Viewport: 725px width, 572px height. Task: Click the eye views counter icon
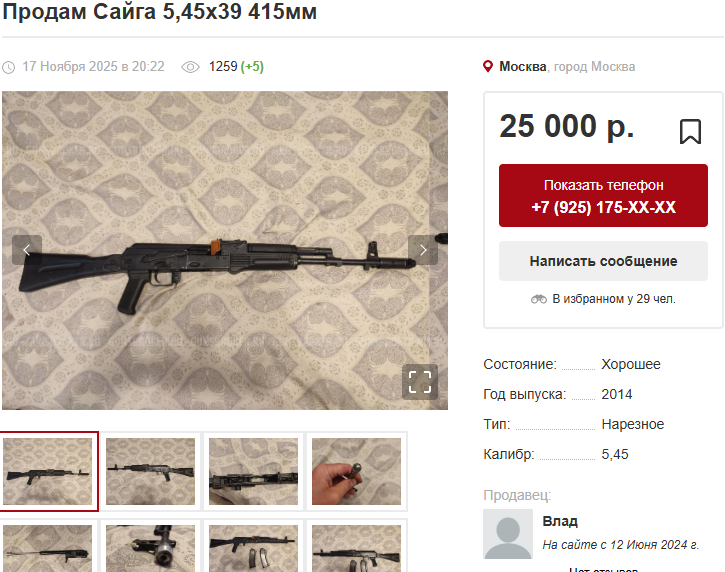[190, 67]
